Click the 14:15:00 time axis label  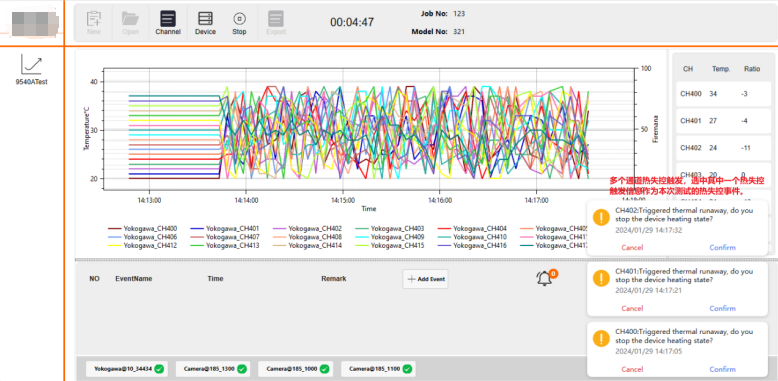pos(342,200)
